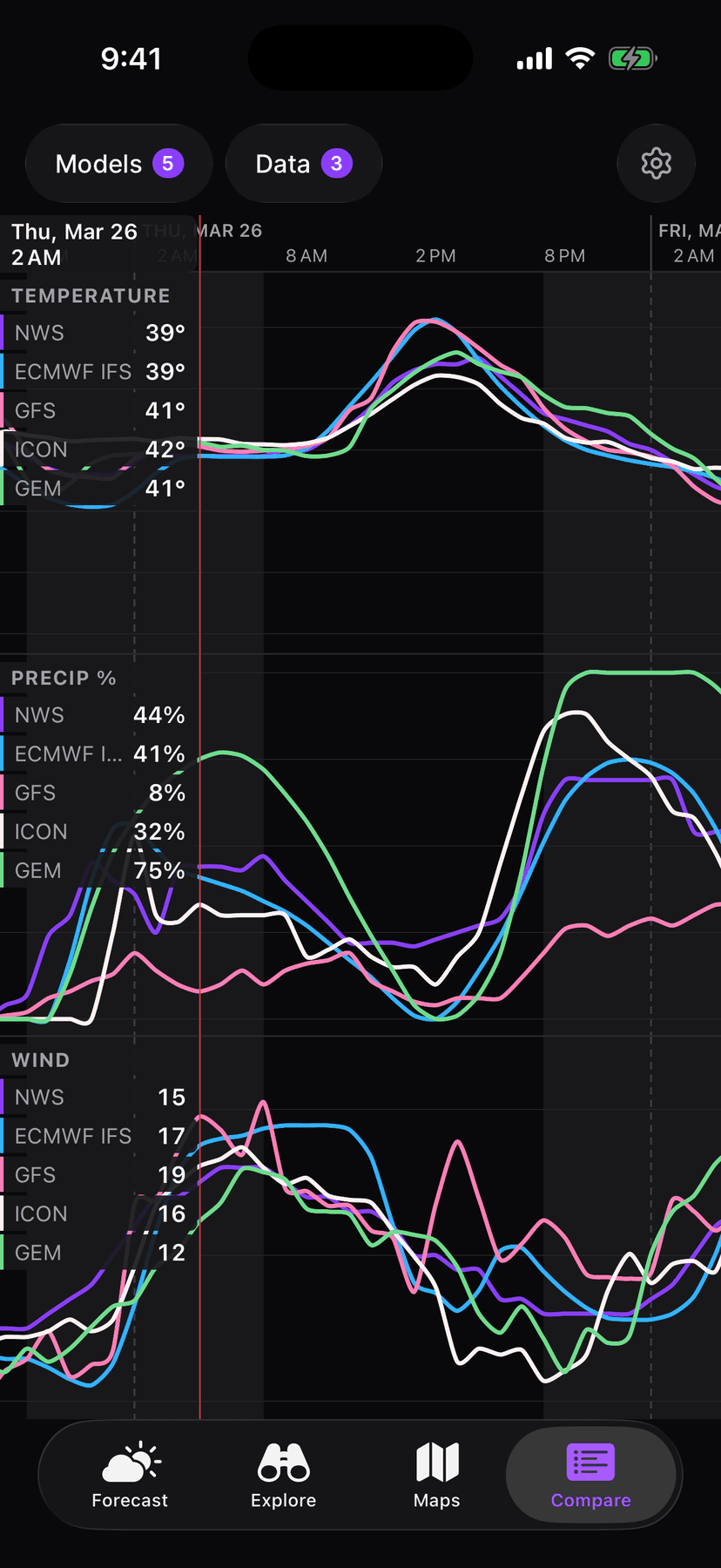Viewport: 721px width, 1568px height.
Task: Tap the ECMWF IFS purple color bar in Temperature
Action: point(3,372)
